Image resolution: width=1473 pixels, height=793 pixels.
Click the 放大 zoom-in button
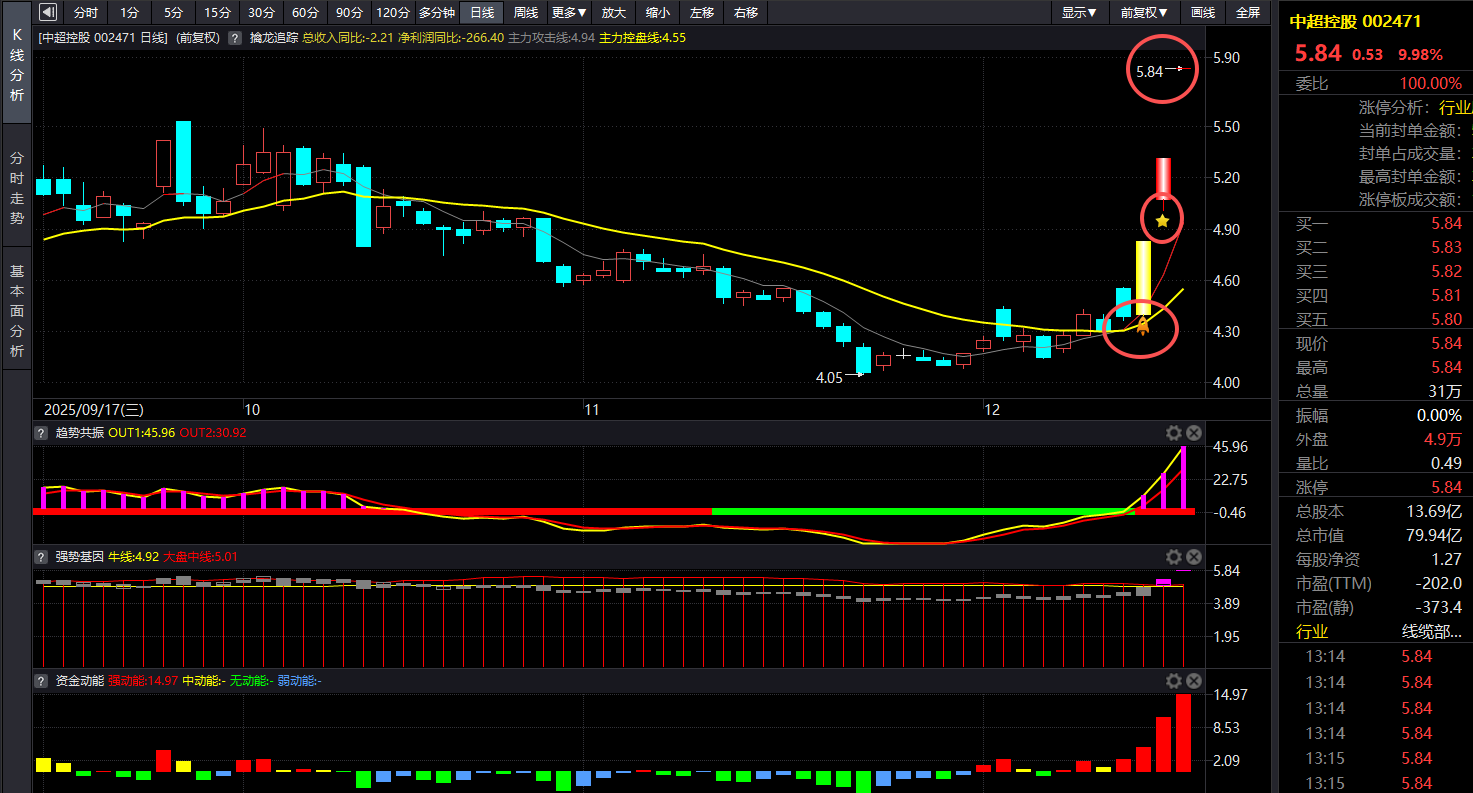point(614,13)
